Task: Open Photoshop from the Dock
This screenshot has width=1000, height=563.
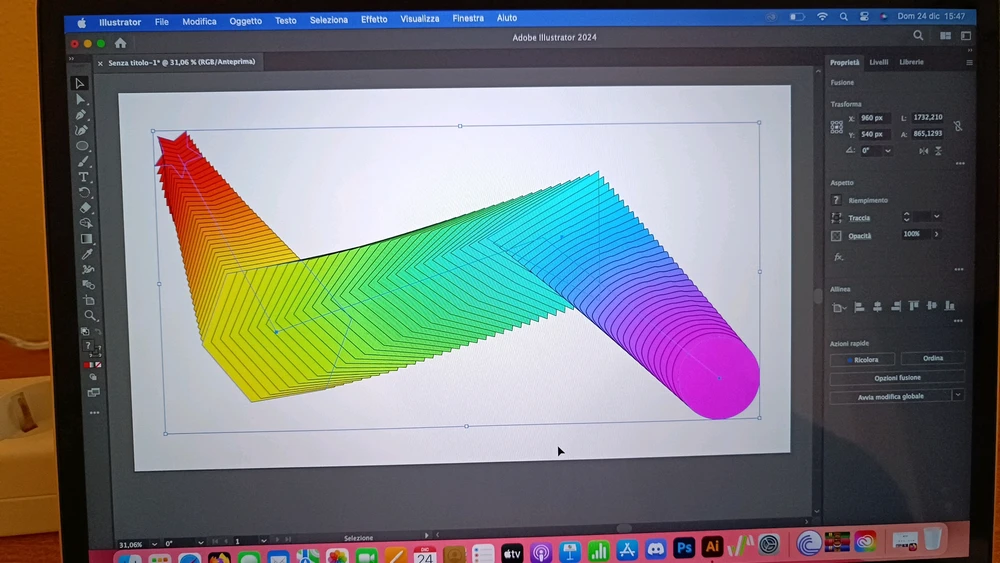Action: click(x=684, y=548)
